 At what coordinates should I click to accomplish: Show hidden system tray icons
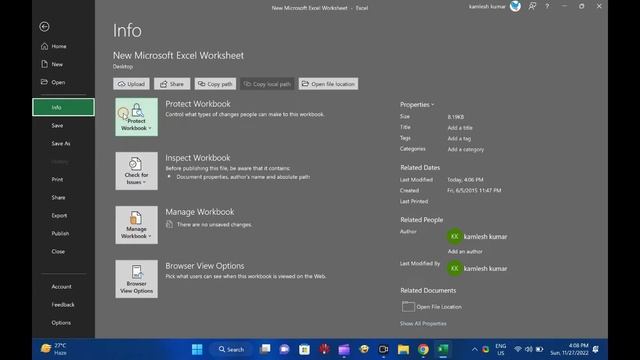(x=474, y=349)
